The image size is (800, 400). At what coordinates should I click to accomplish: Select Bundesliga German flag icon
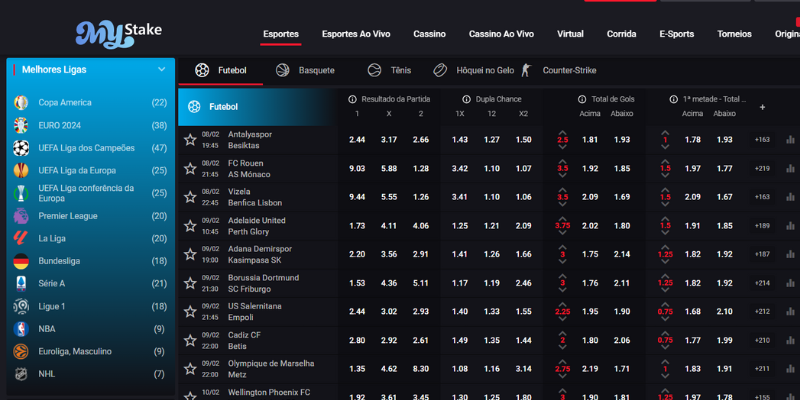pyautogui.click(x=21, y=261)
